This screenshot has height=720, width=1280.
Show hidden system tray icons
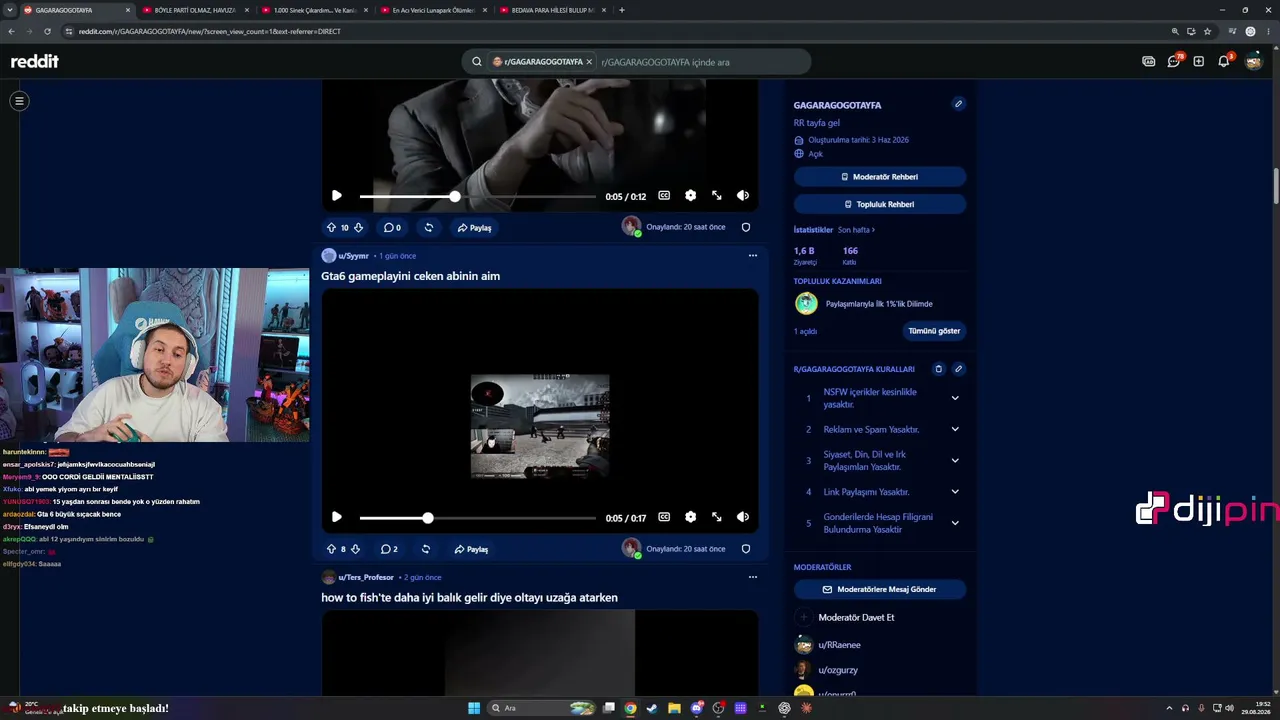pos(1169,708)
